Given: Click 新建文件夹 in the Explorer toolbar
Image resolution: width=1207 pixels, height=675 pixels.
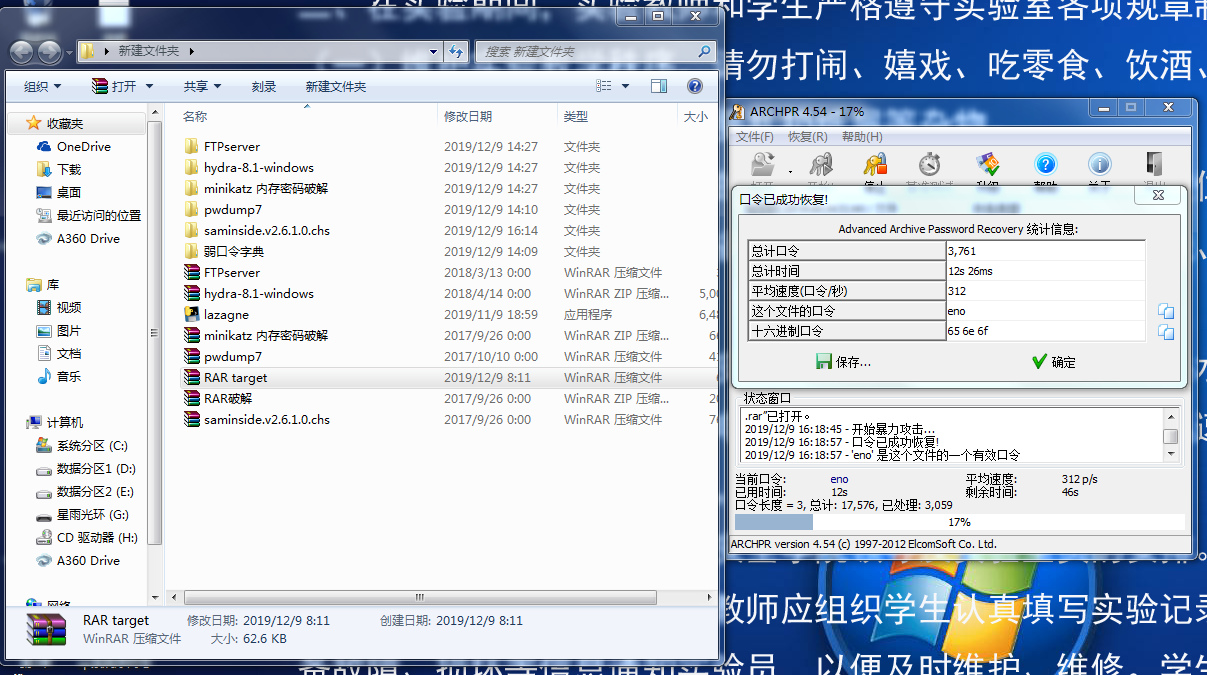Looking at the screenshot, I should (336, 86).
